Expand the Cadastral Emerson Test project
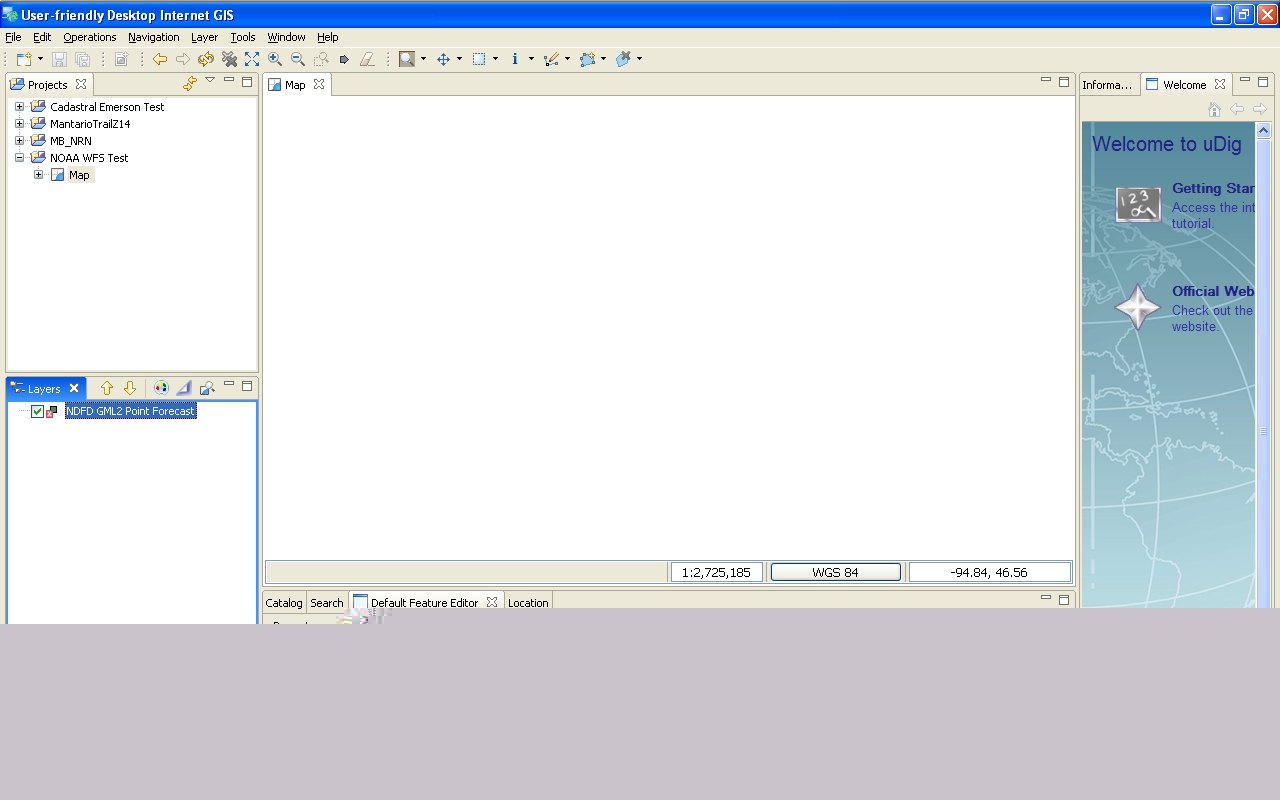Screen dimensions: 1280x800 coord(19,107)
